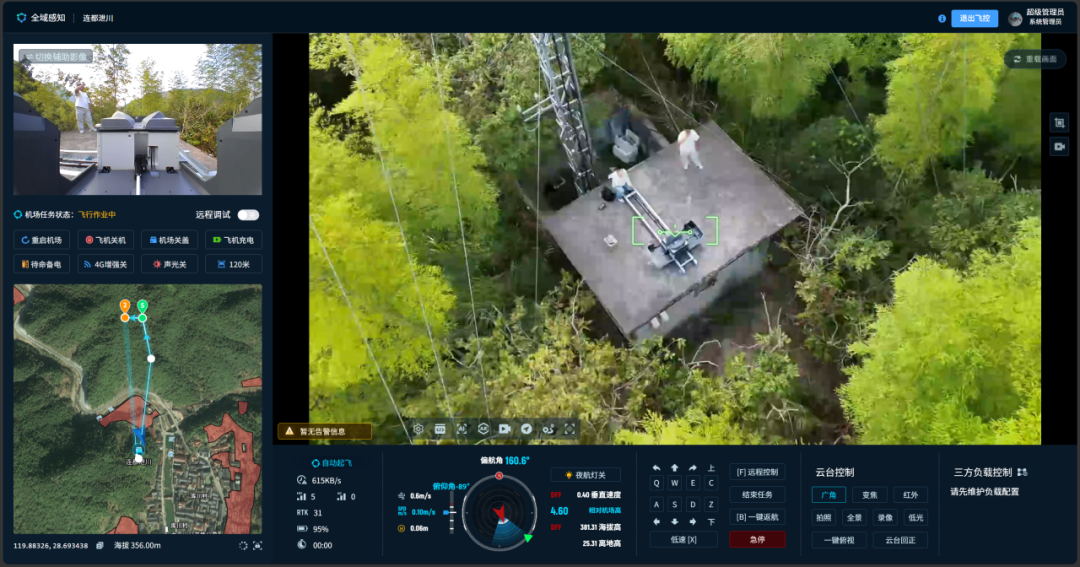The width and height of the screenshot is (1080, 567).
Task: Click 一键俯视 look-down button
Action: coord(839,540)
